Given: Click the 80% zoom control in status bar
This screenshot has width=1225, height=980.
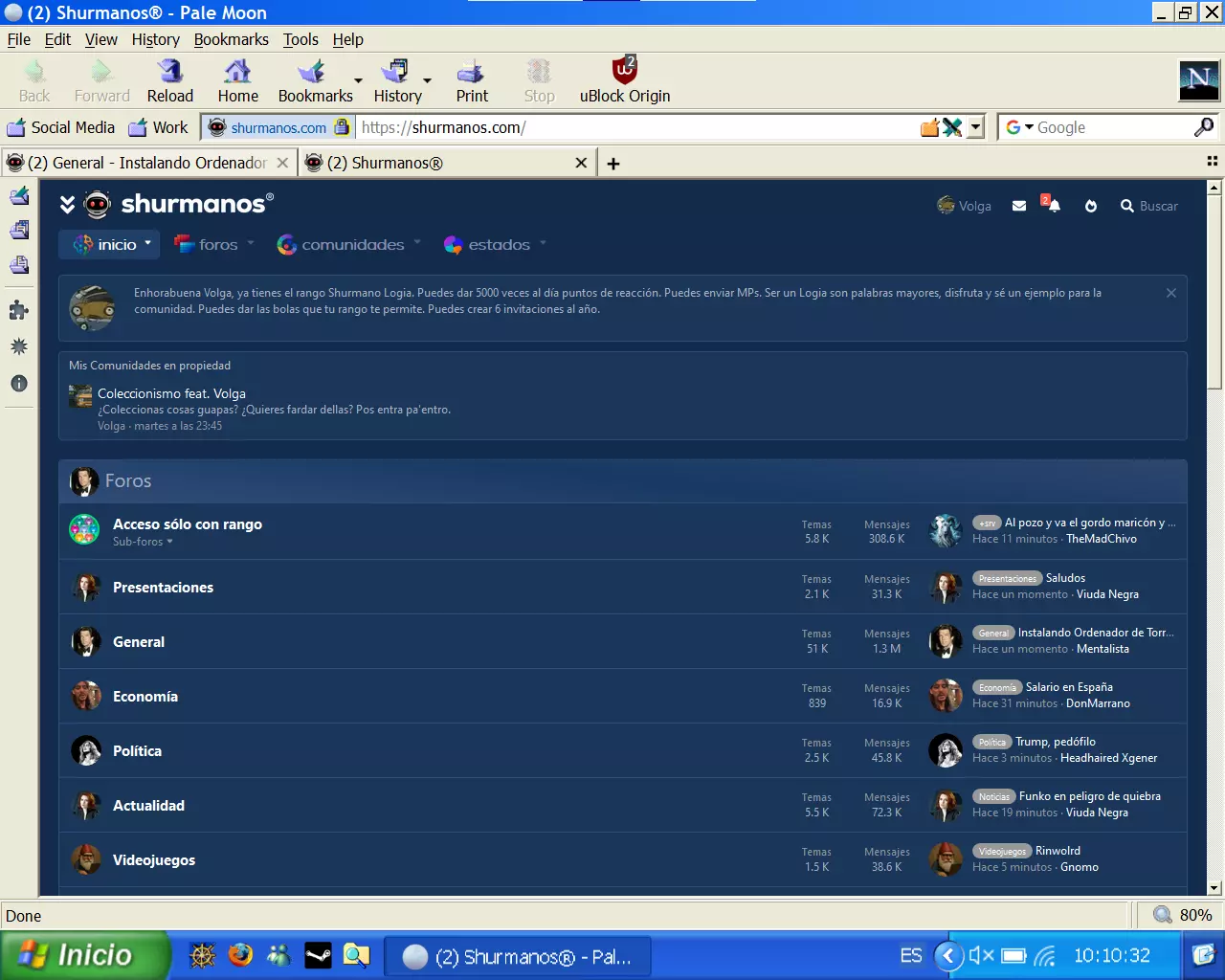Looking at the screenshot, I should tap(1183, 915).
